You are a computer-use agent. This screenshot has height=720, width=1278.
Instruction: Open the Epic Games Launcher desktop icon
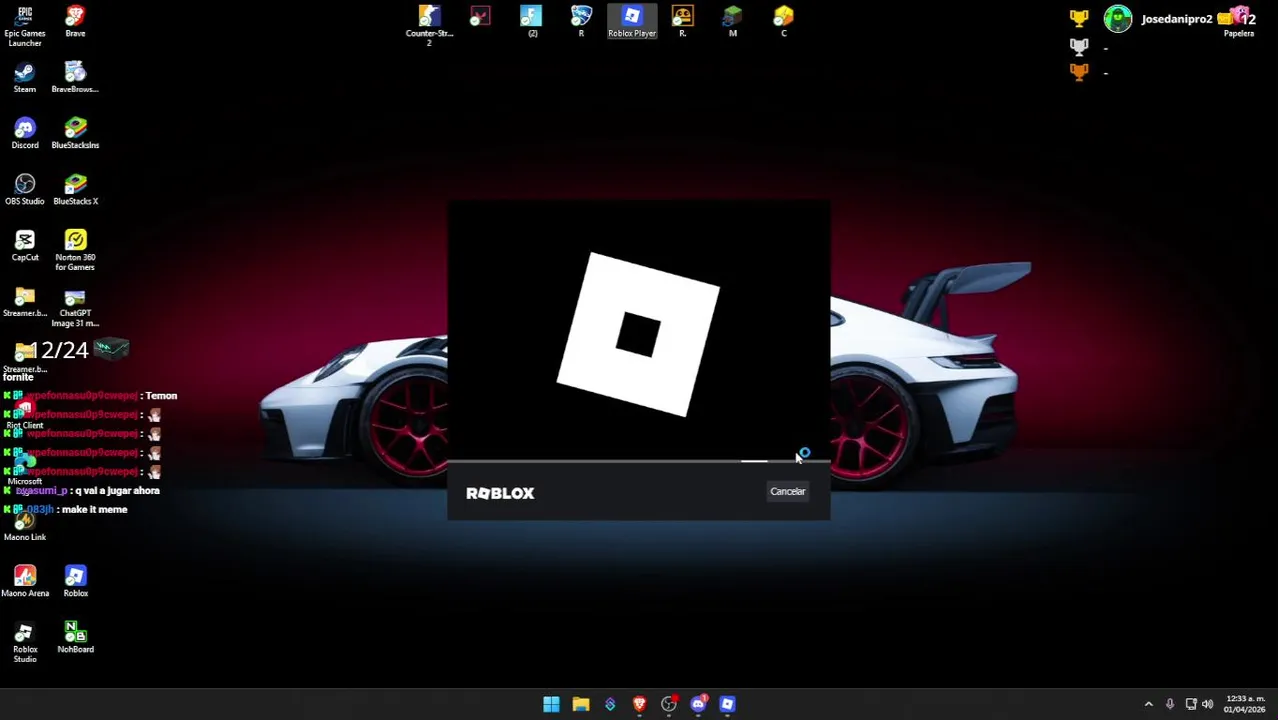(25, 26)
